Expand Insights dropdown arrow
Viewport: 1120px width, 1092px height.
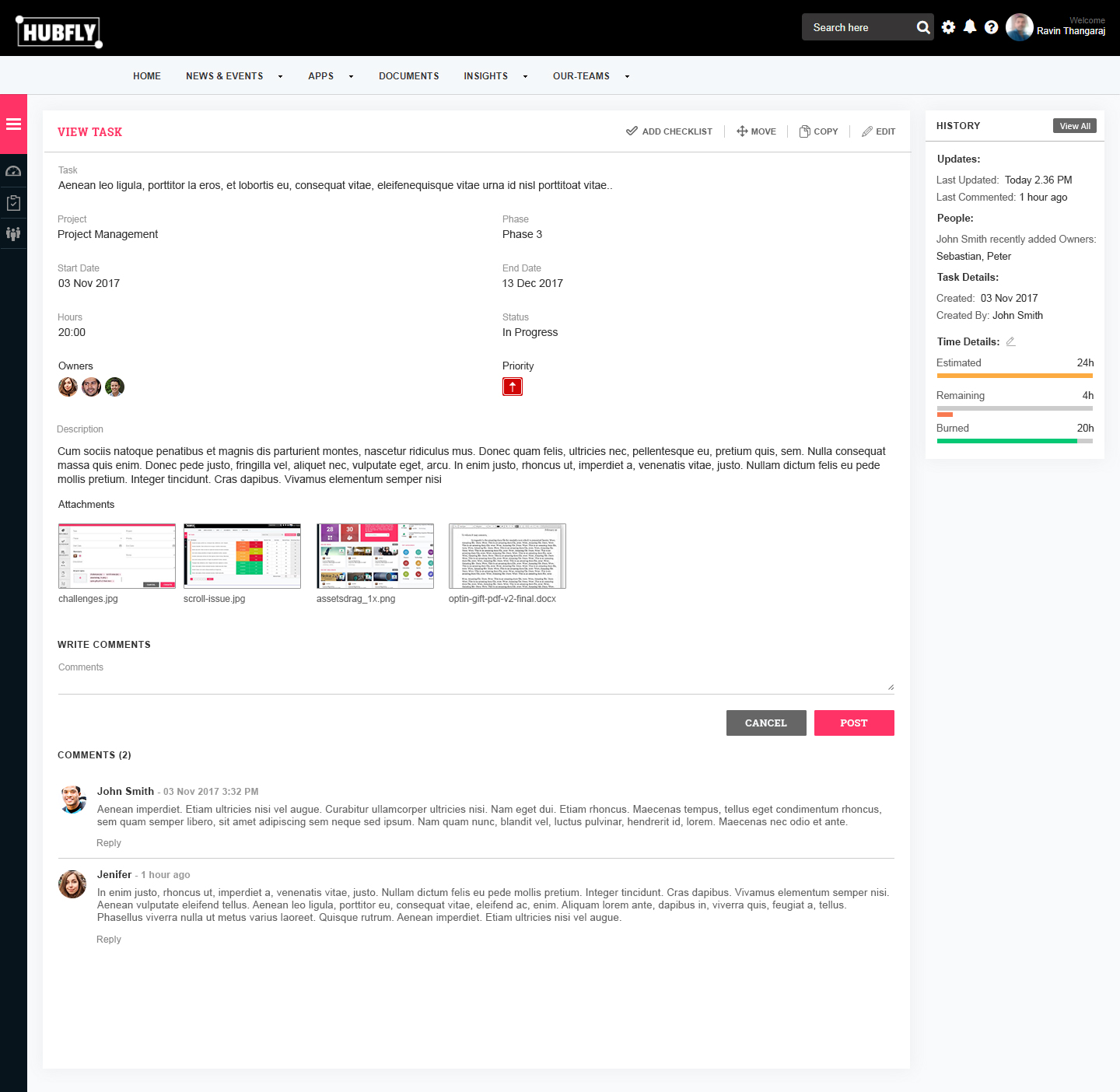pyautogui.click(x=525, y=76)
